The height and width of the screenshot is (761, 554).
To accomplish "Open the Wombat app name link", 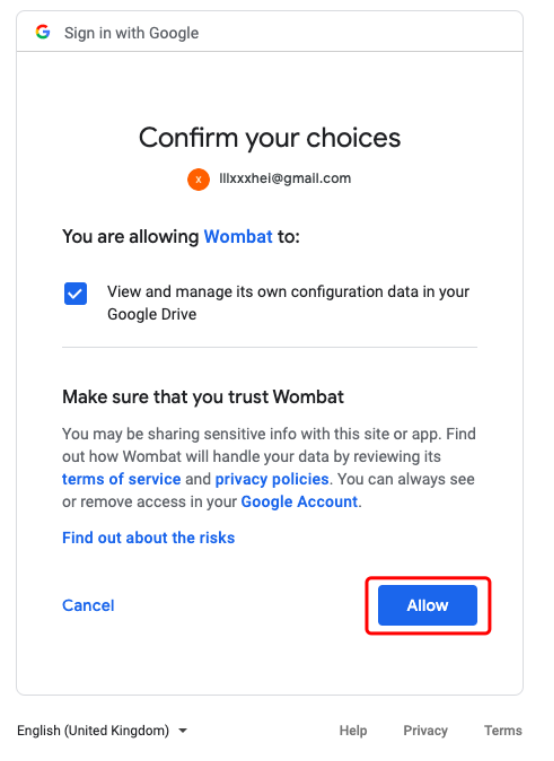I will click(x=238, y=236).
